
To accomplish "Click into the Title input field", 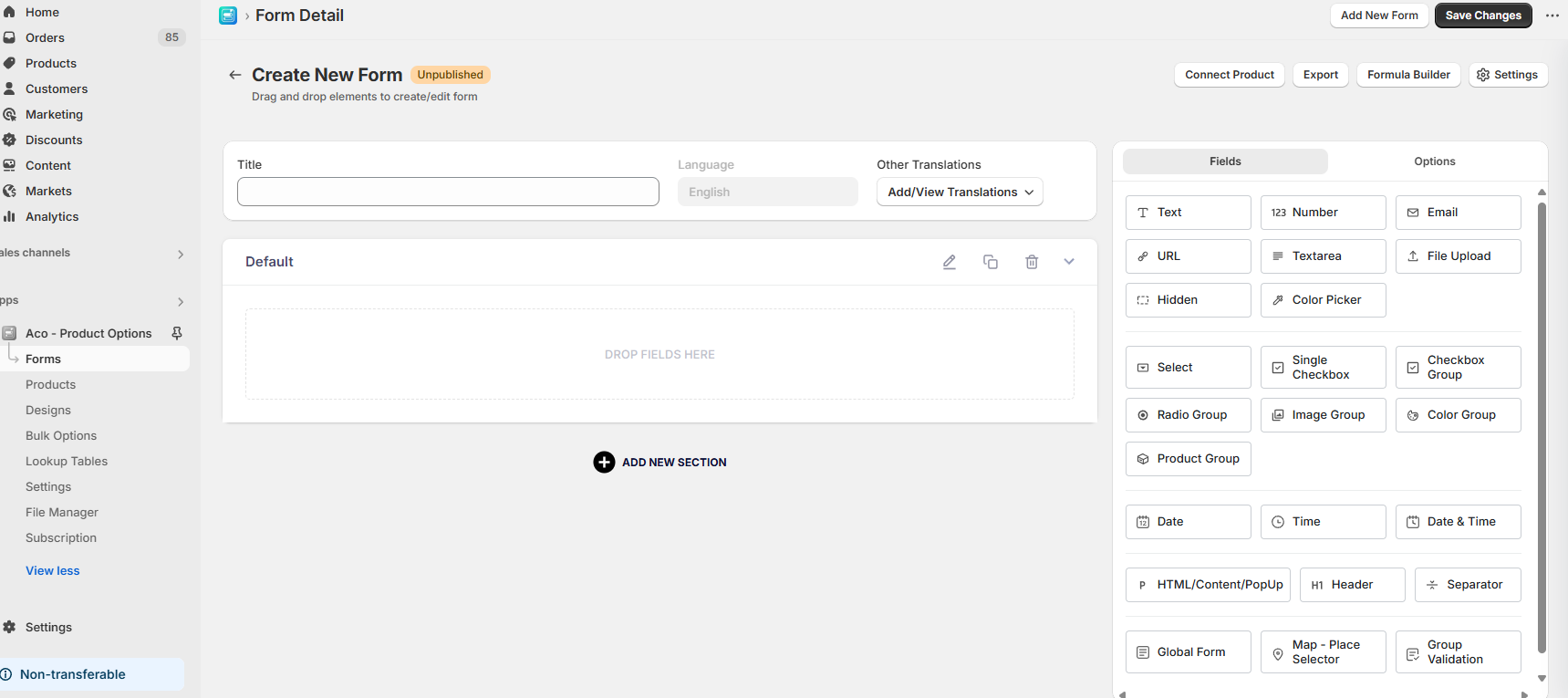I will [448, 192].
